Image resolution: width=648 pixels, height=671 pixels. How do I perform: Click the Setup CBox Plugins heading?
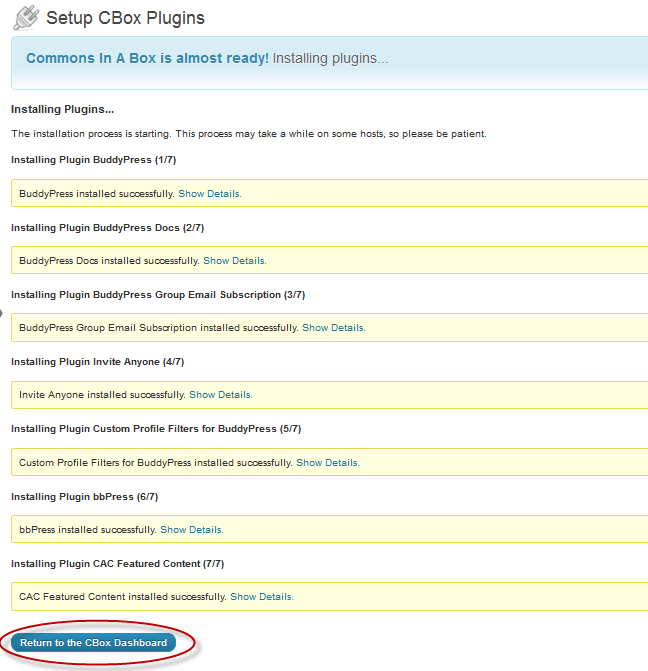pos(125,18)
